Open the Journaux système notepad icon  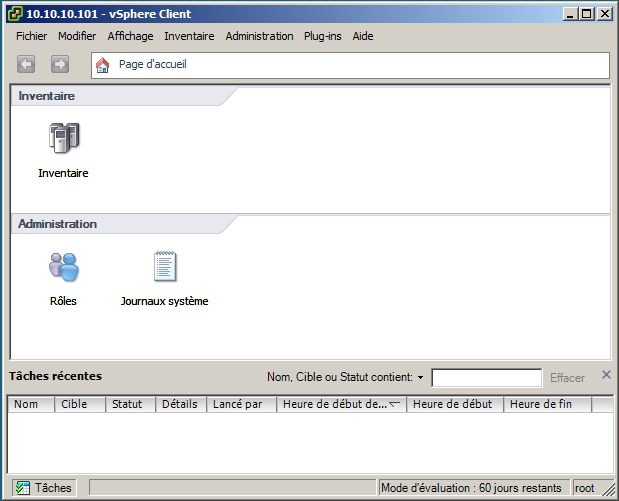[x=165, y=266]
